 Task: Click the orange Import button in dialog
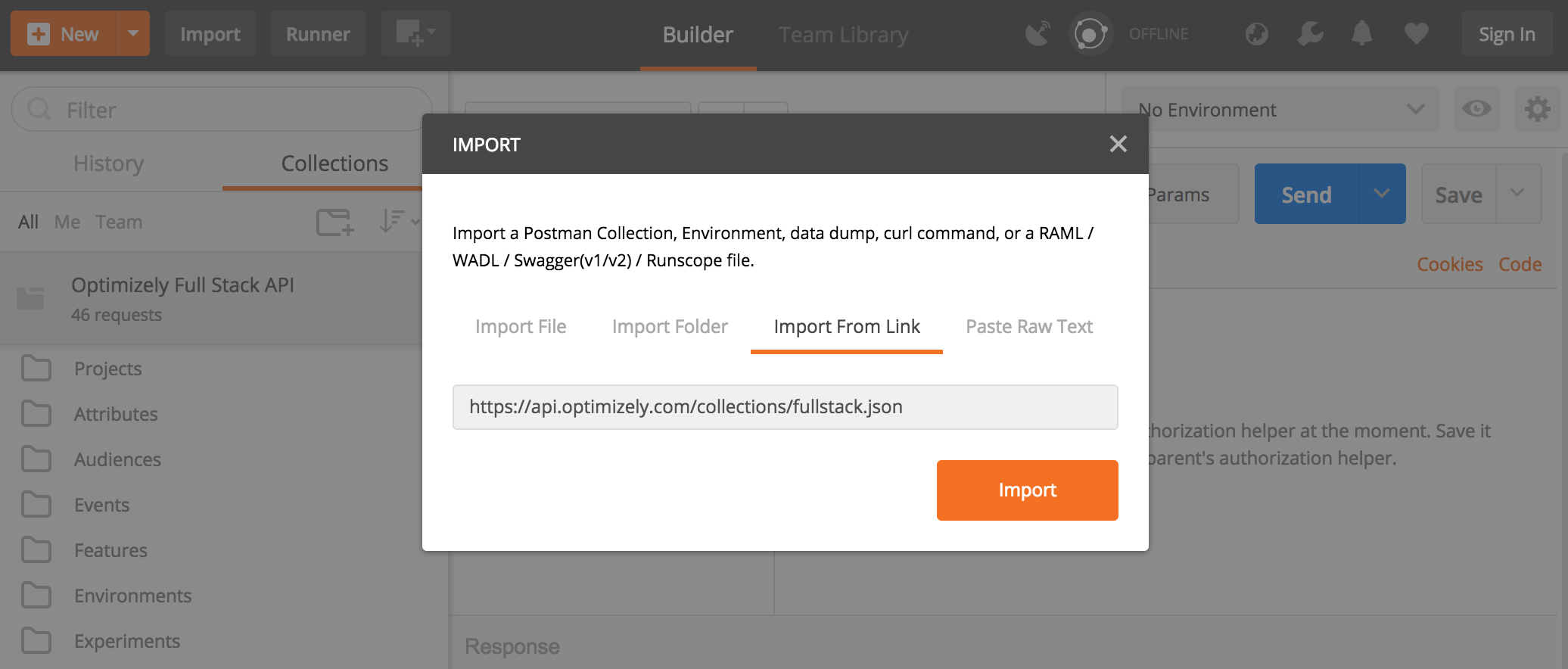[1027, 490]
